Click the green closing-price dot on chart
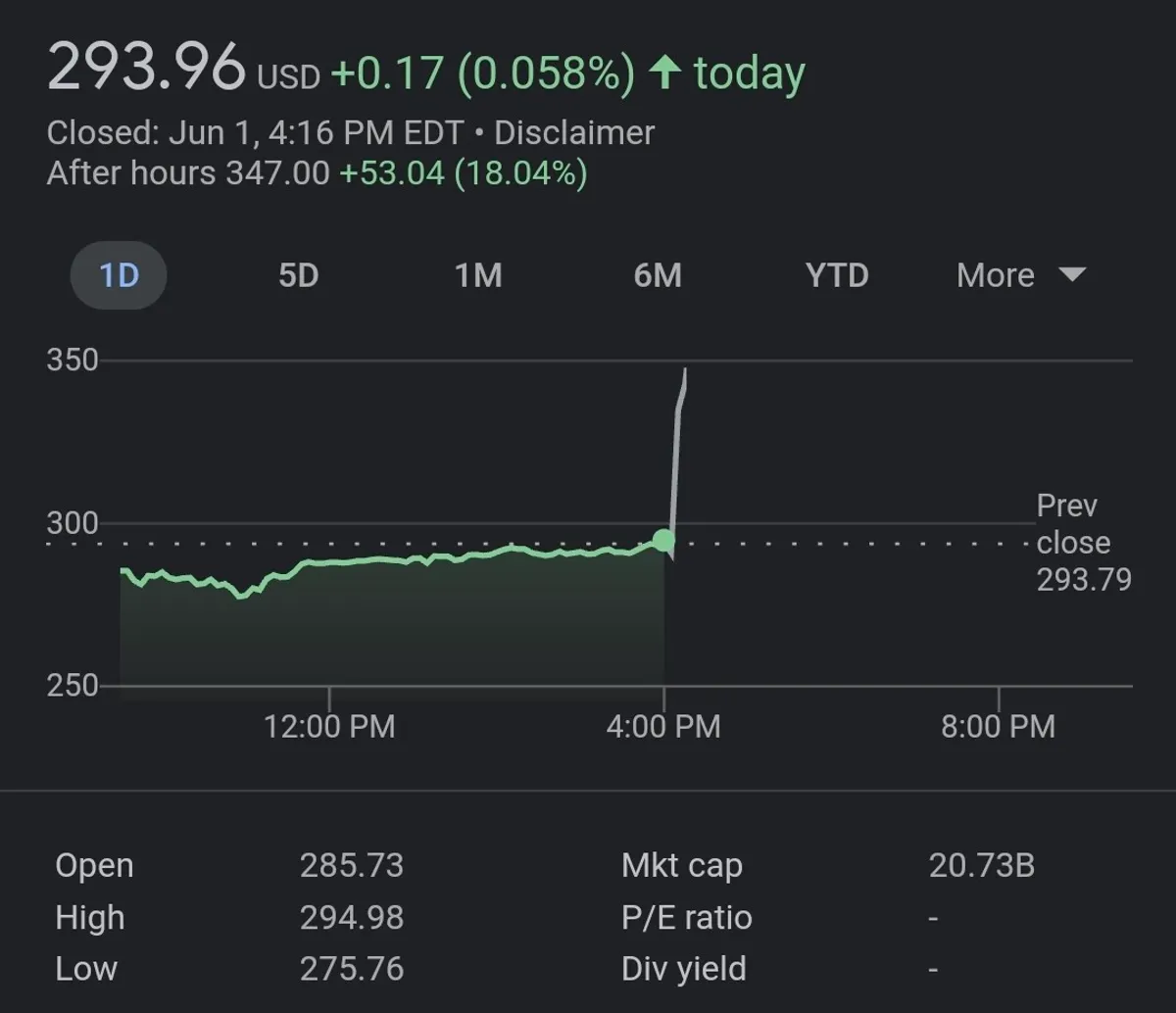 663,540
